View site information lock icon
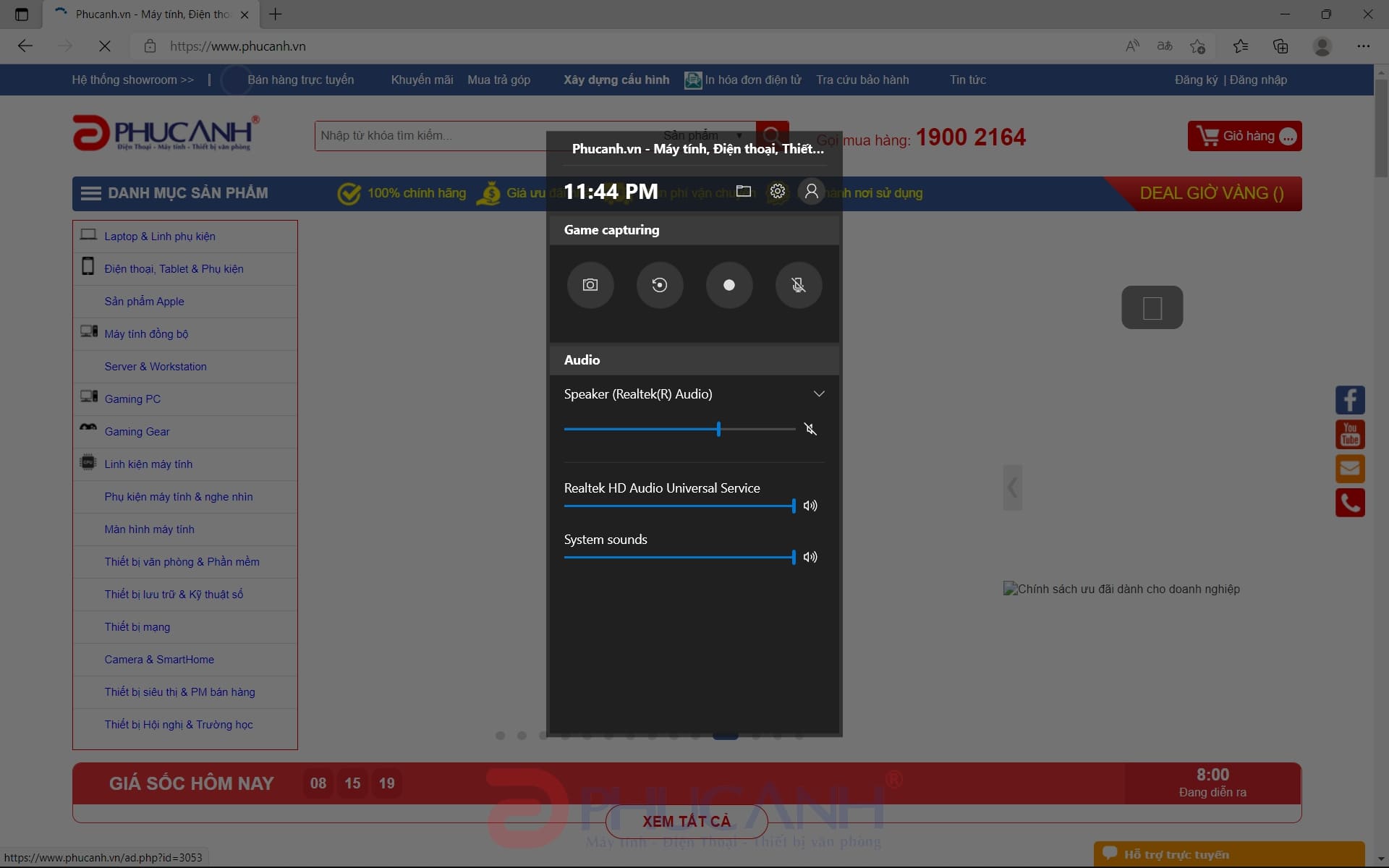1389x868 pixels. coord(150,46)
